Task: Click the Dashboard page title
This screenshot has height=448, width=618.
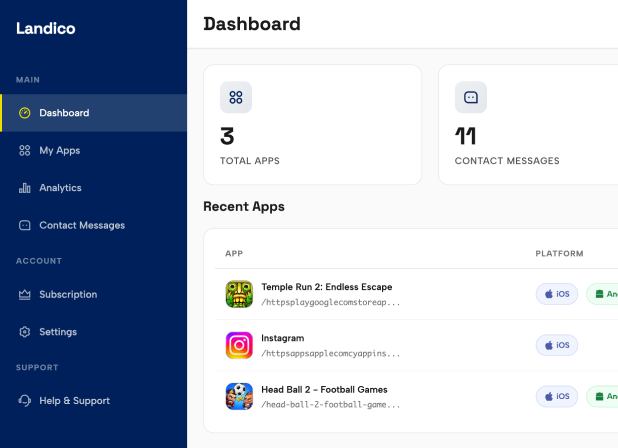Action: coord(252,24)
